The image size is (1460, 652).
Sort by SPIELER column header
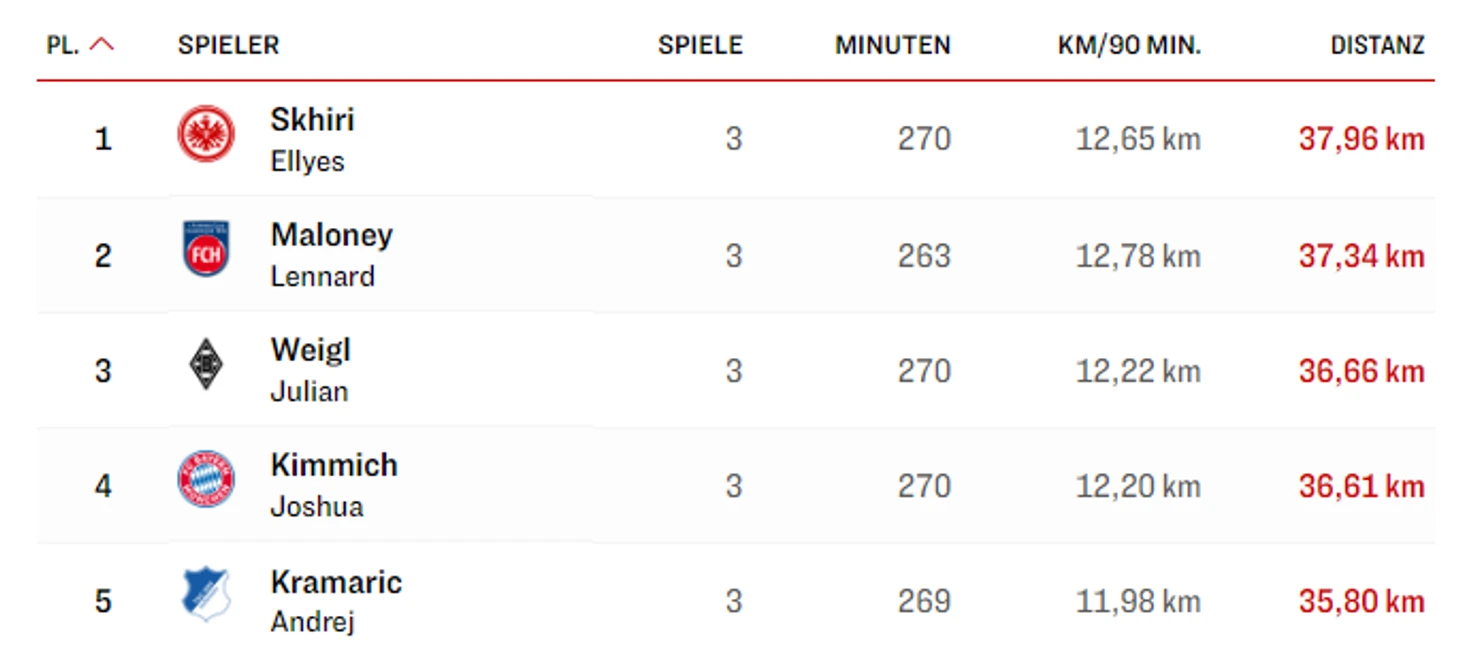point(228,45)
